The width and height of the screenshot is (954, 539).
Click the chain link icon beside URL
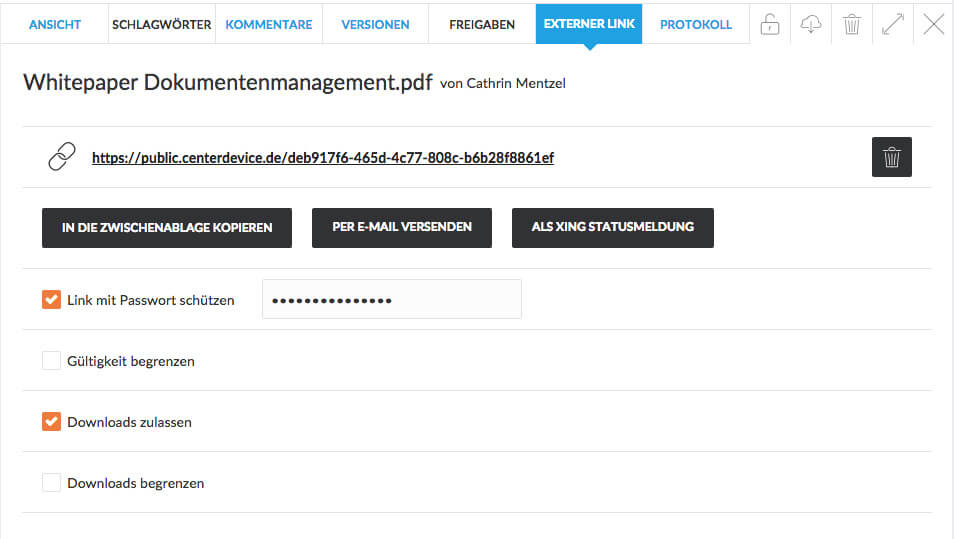[62, 157]
